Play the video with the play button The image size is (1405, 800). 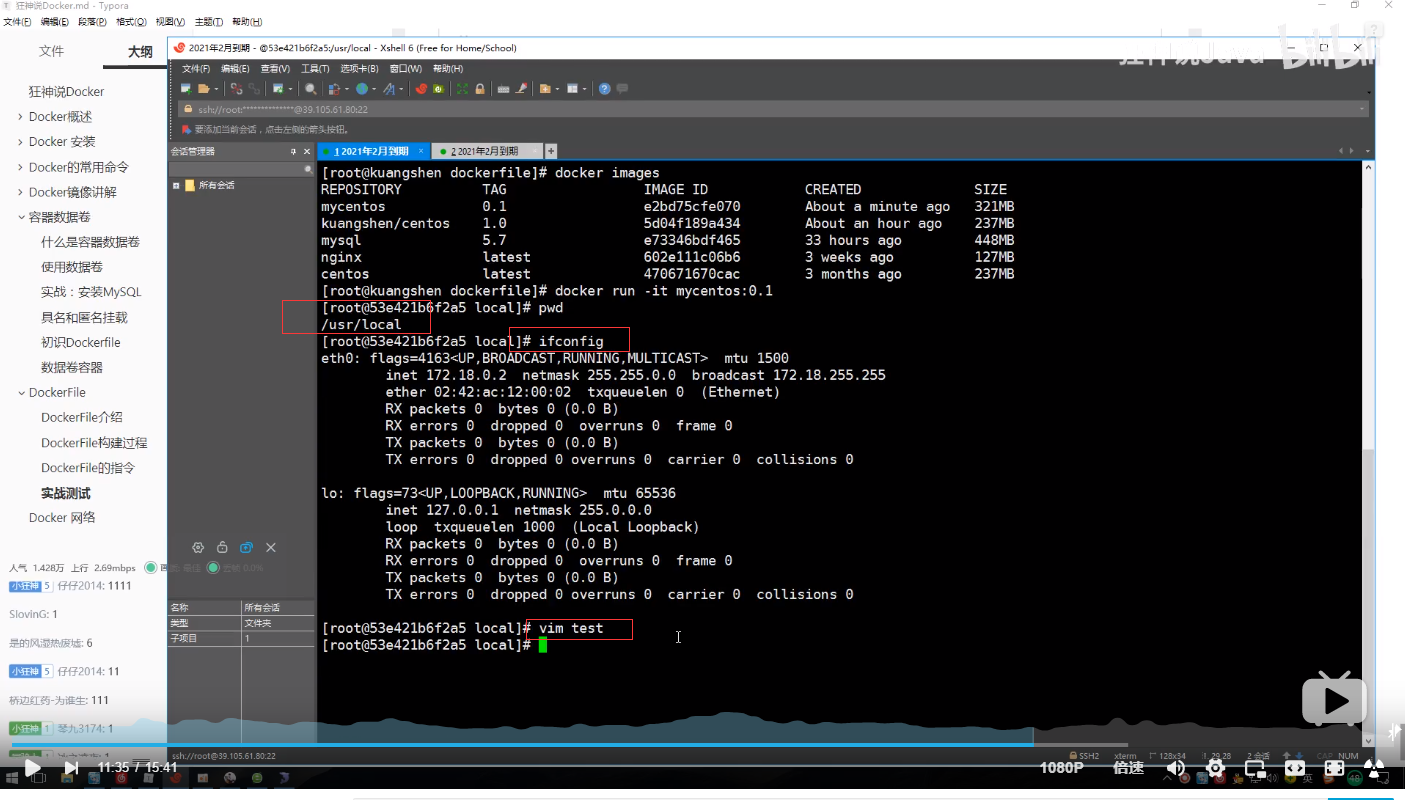[x=32, y=768]
